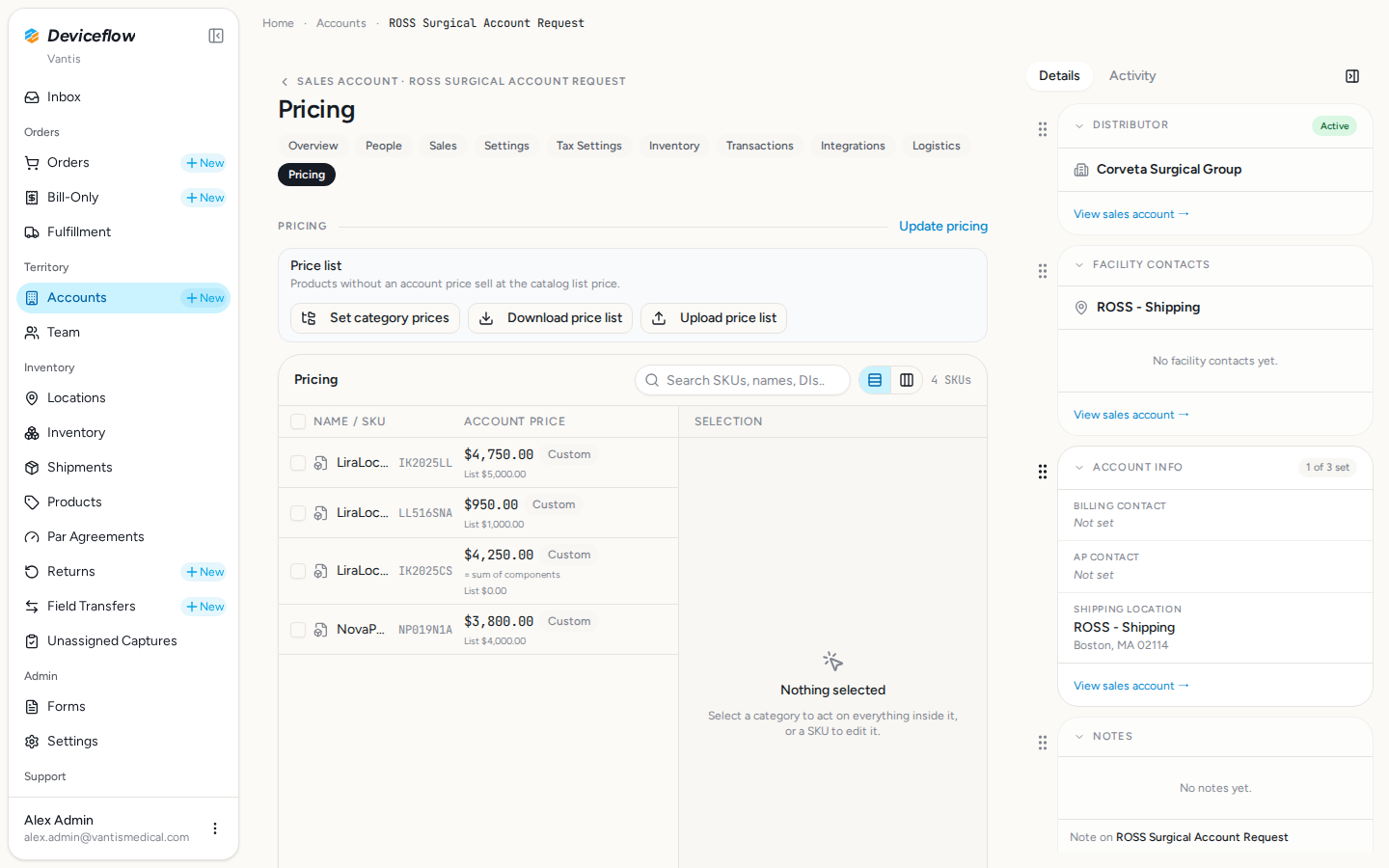Click Download price list button
Viewport: 1389px width, 868px height.
coord(551,318)
